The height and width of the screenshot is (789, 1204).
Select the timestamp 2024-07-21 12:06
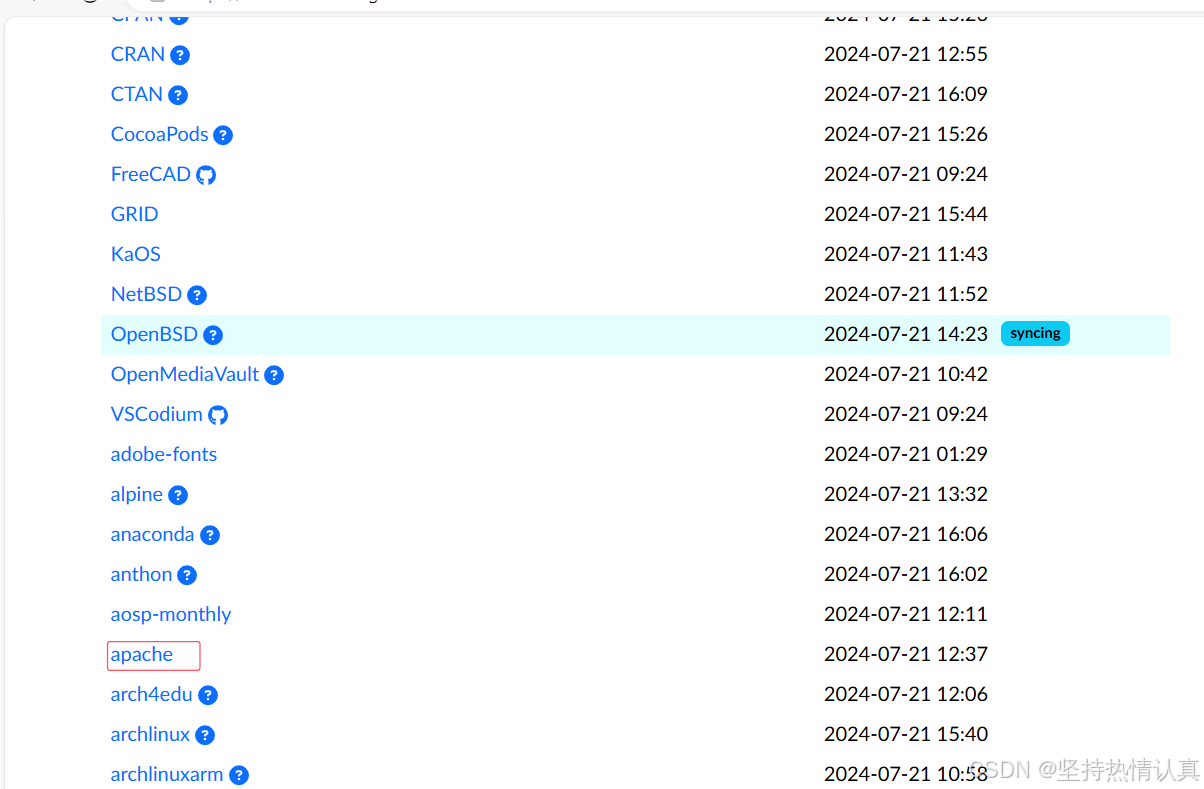906,694
